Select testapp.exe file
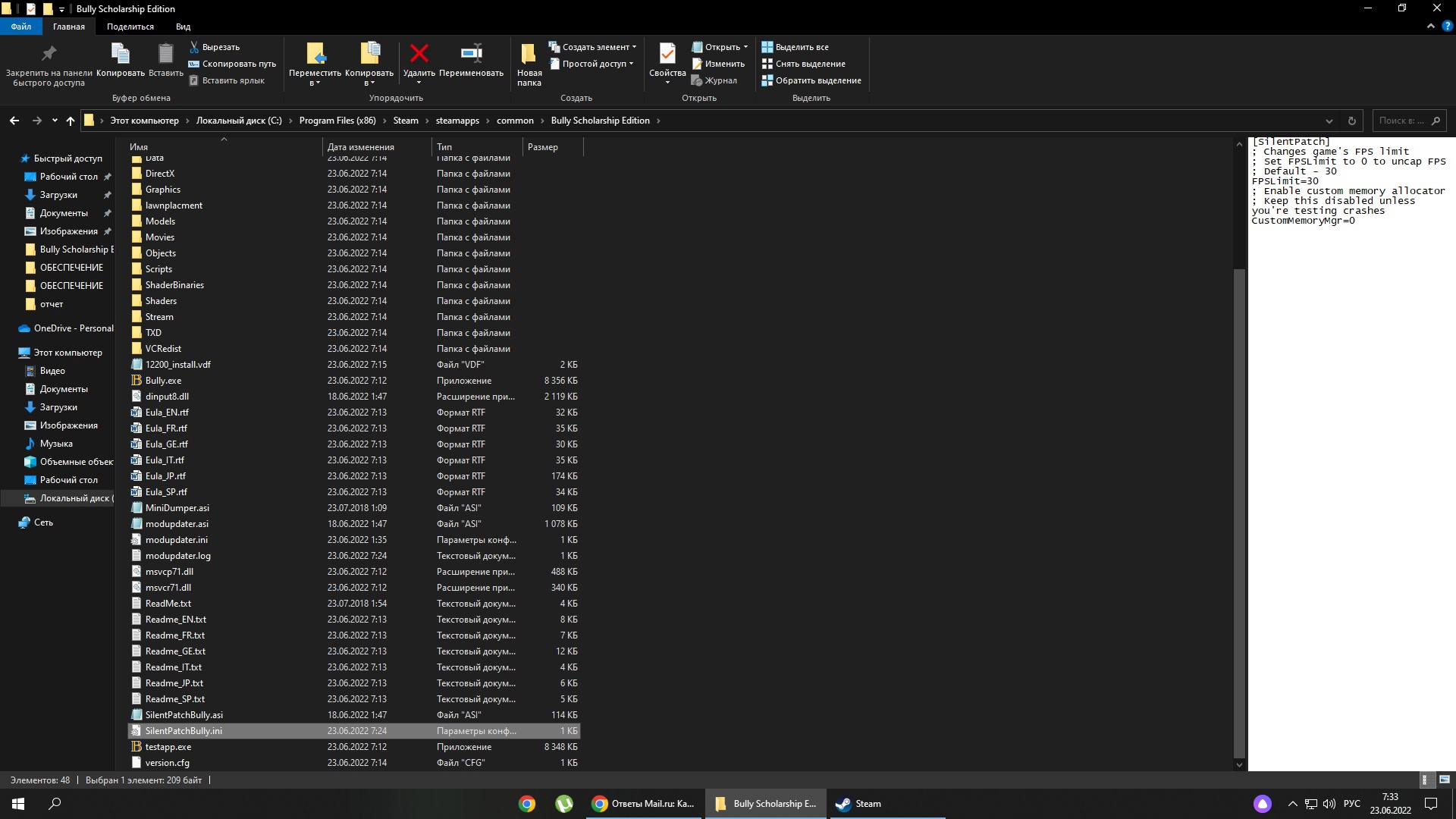 (x=354, y=747)
